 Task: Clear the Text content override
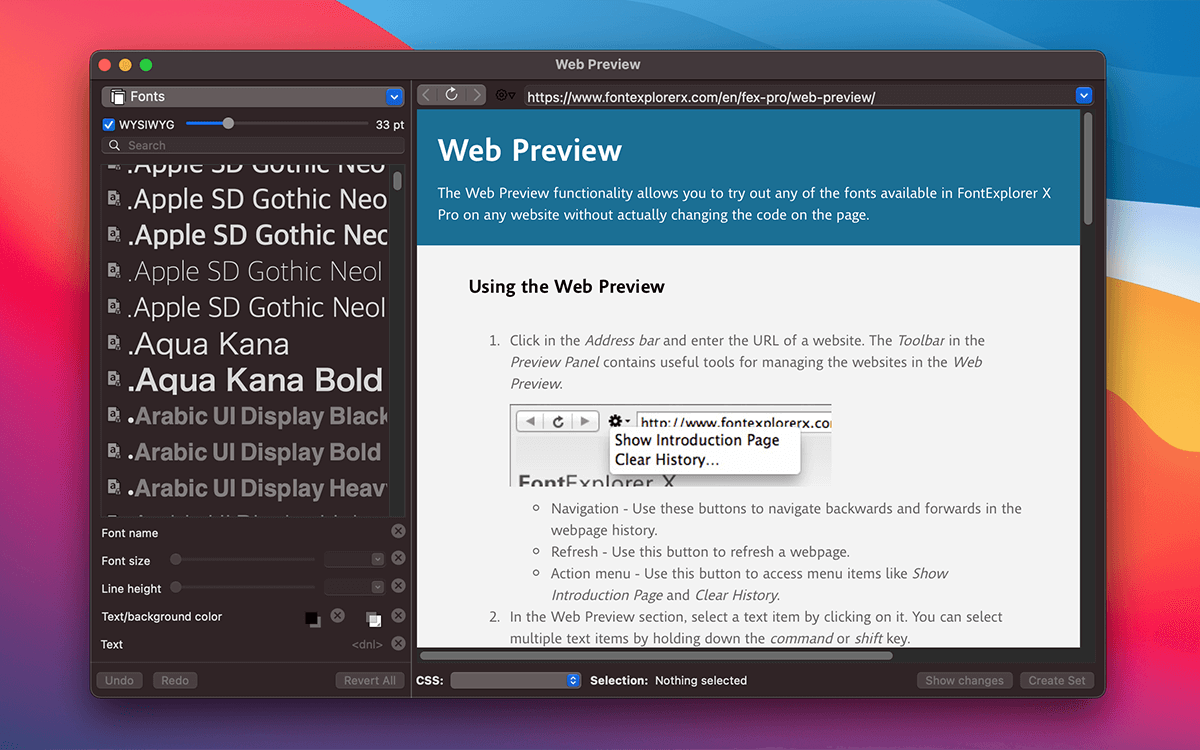point(398,643)
